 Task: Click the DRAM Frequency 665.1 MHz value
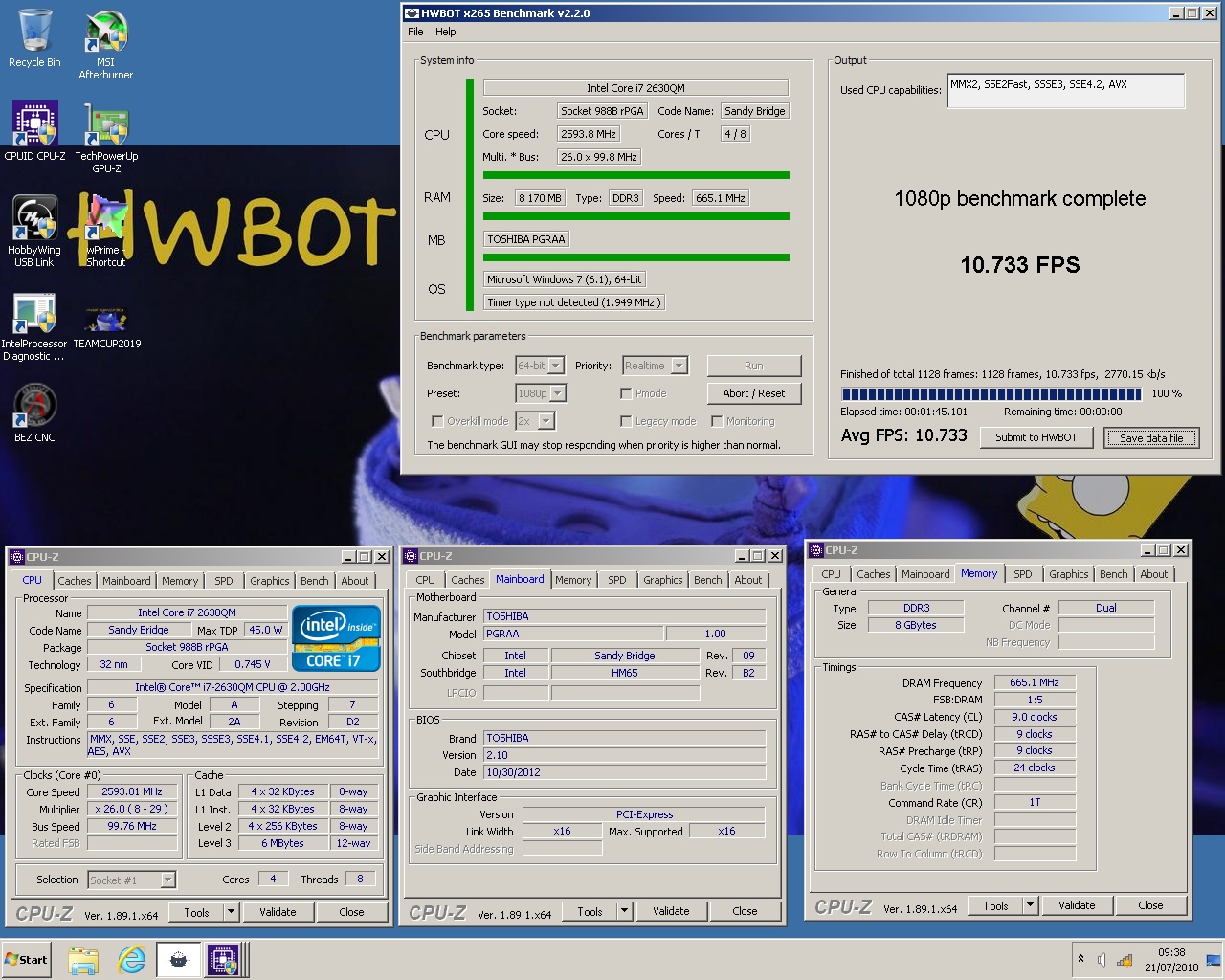point(1035,682)
